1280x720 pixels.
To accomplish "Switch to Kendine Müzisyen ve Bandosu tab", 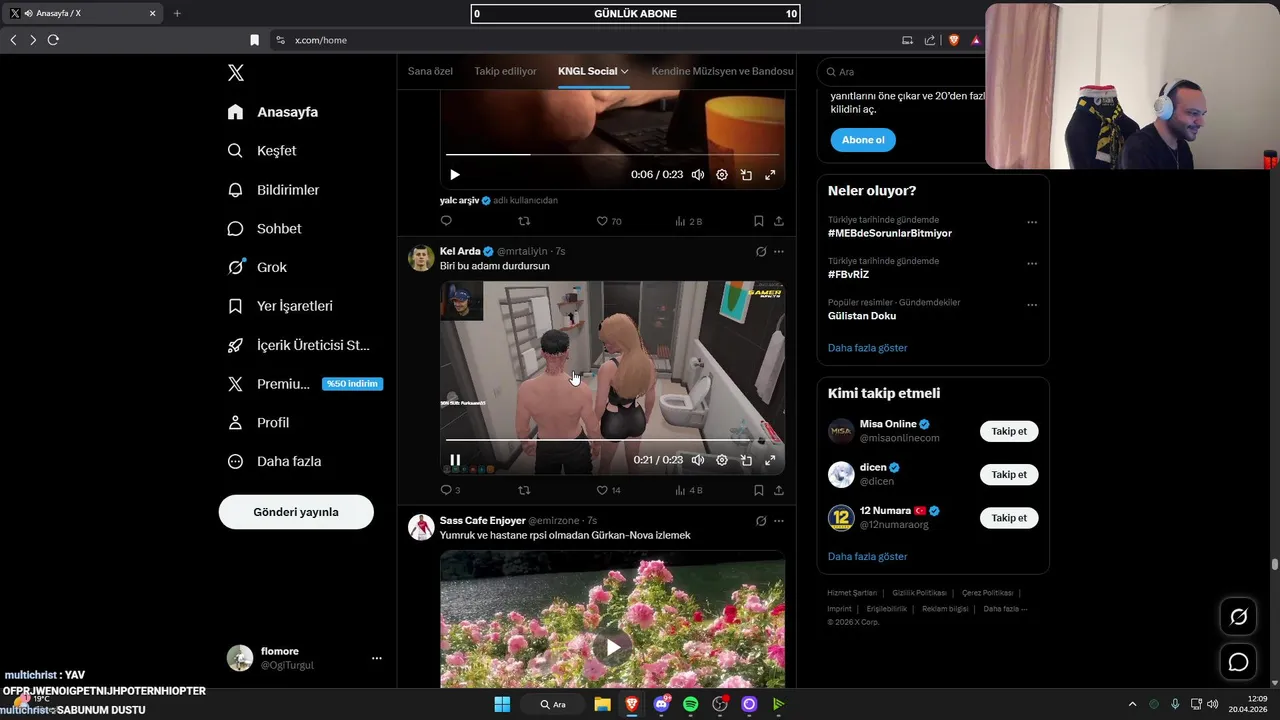I will (722, 71).
